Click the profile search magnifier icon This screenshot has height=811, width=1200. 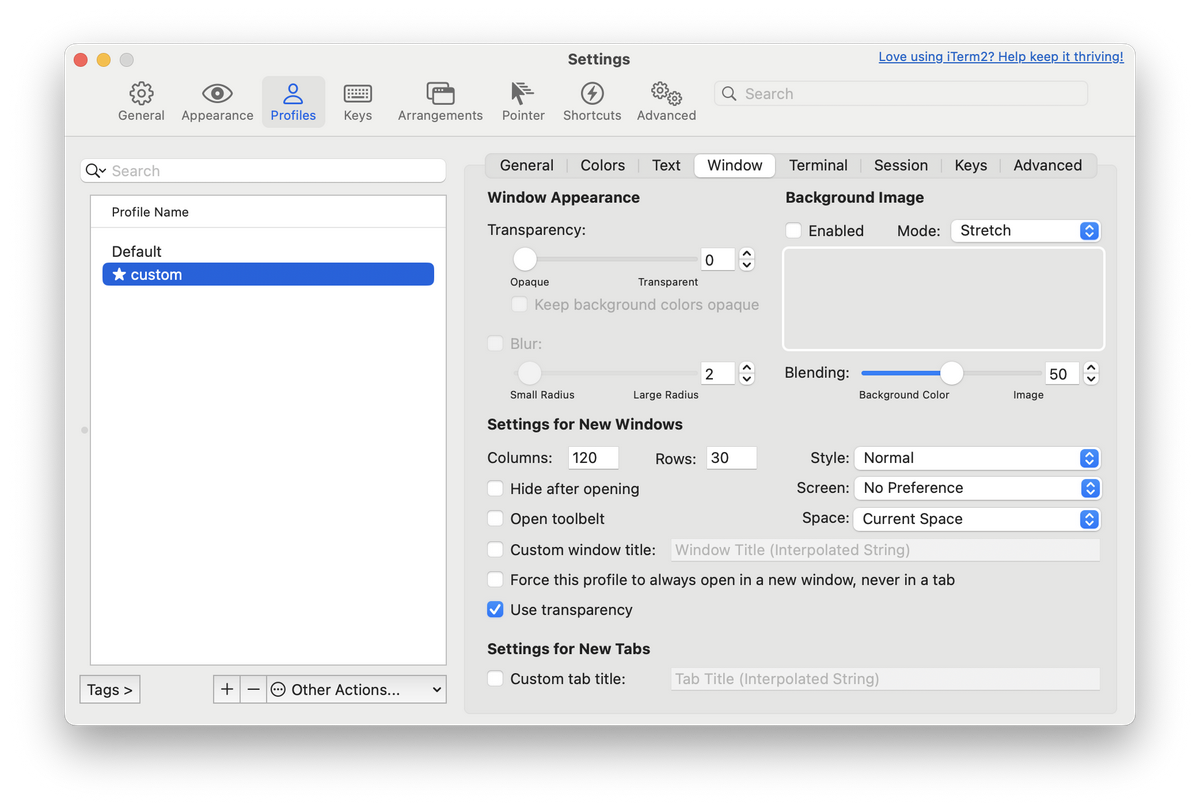click(95, 171)
